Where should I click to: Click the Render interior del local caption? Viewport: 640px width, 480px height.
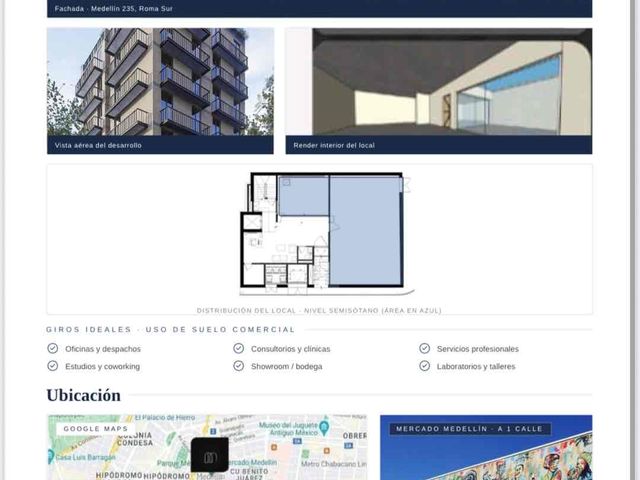tap(334, 145)
